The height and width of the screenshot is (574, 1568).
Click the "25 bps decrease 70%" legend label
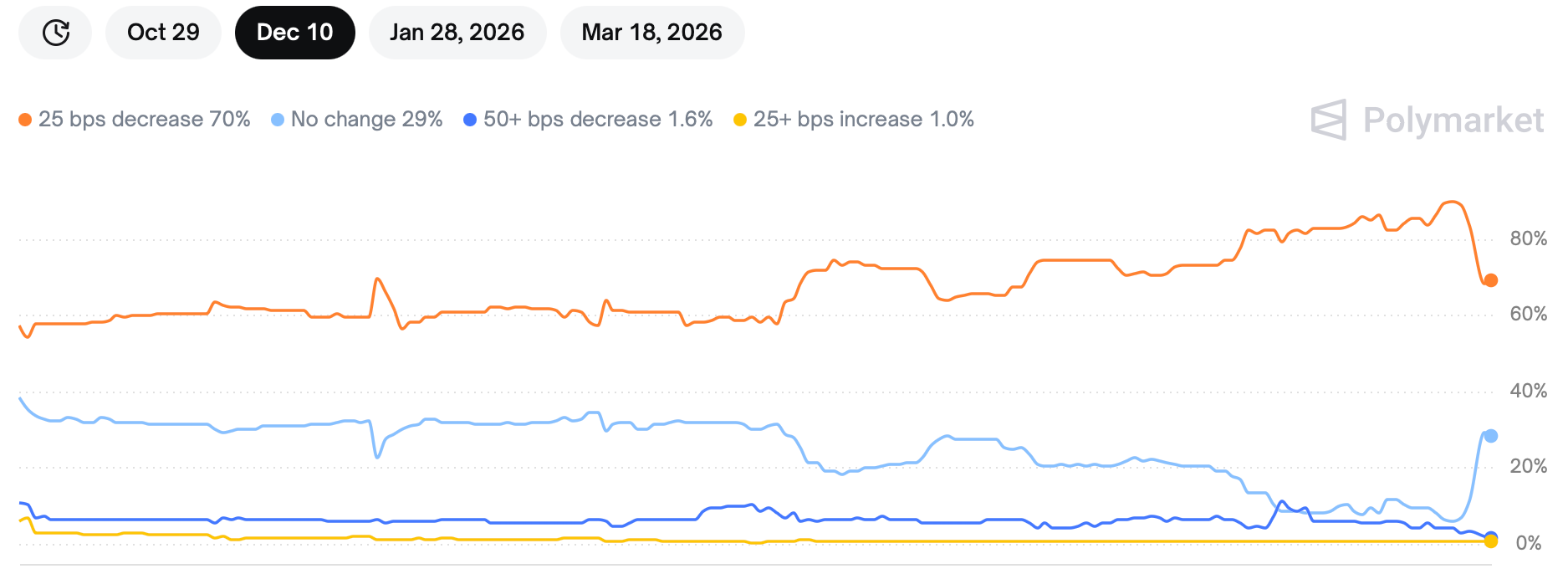144,120
